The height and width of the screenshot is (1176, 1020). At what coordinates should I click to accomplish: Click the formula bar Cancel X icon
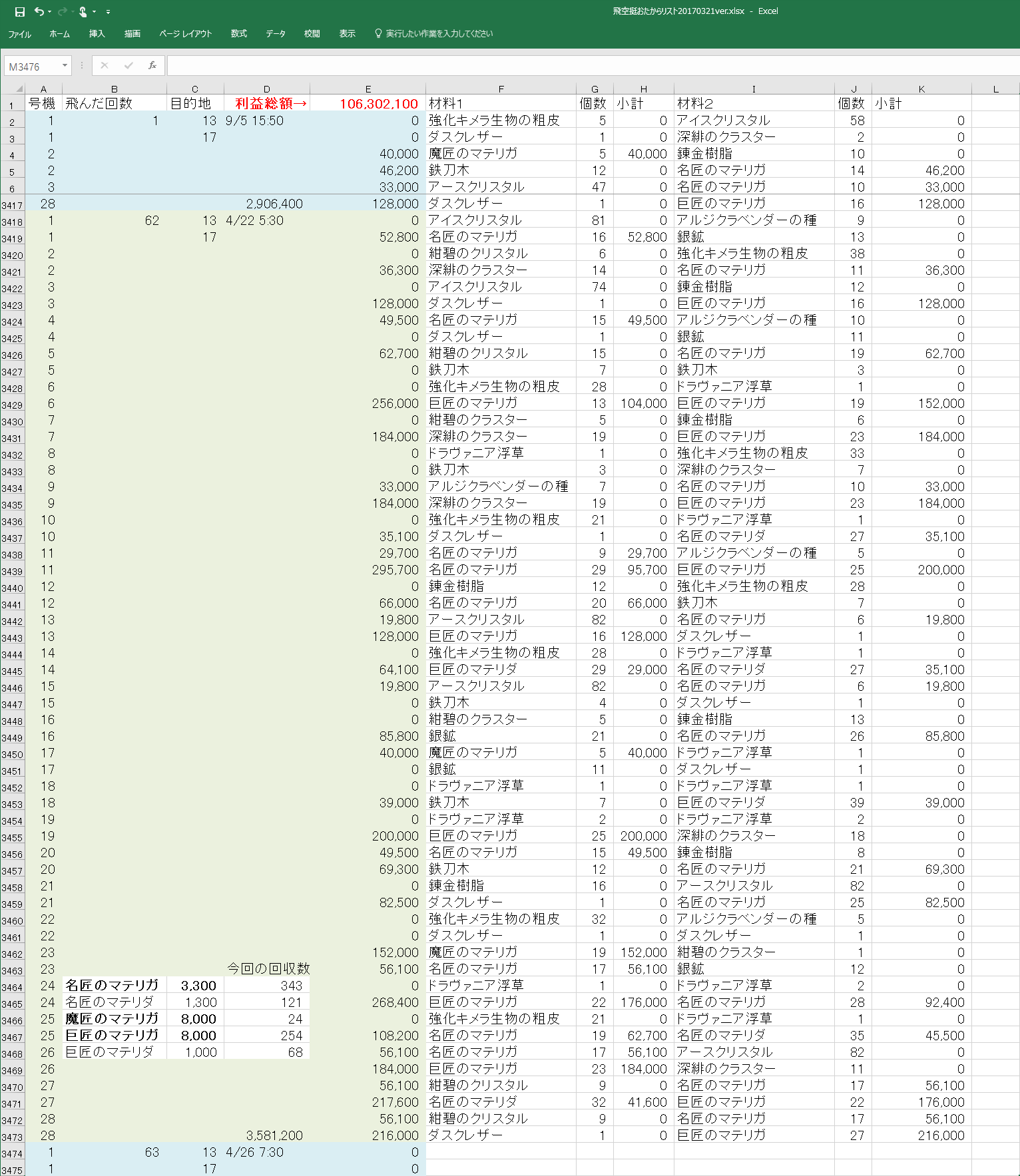pyautogui.click(x=105, y=65)
